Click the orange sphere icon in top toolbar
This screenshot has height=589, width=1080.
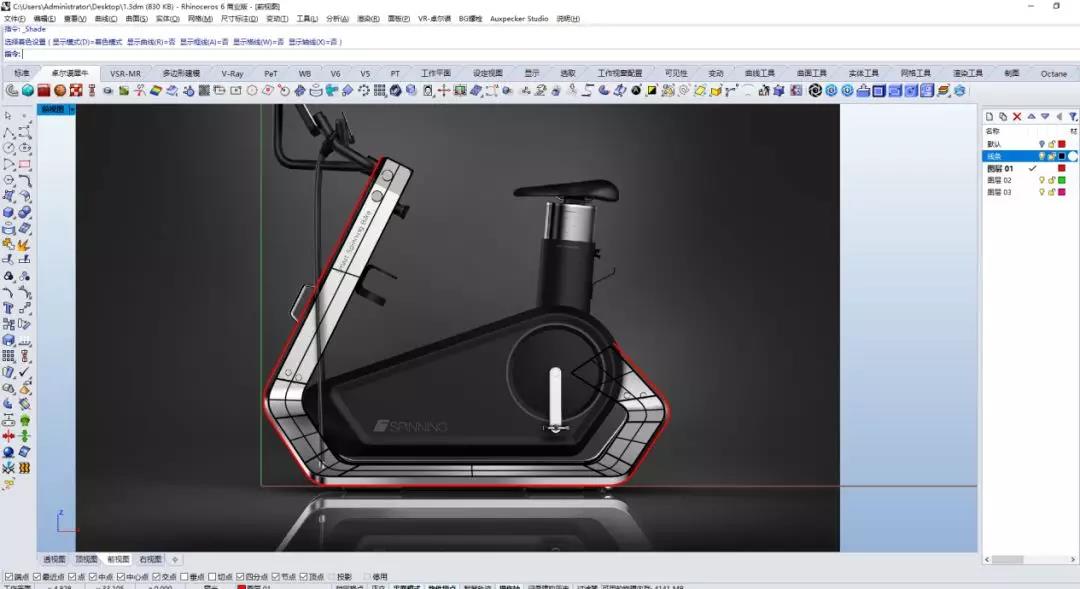coord(60,90)
